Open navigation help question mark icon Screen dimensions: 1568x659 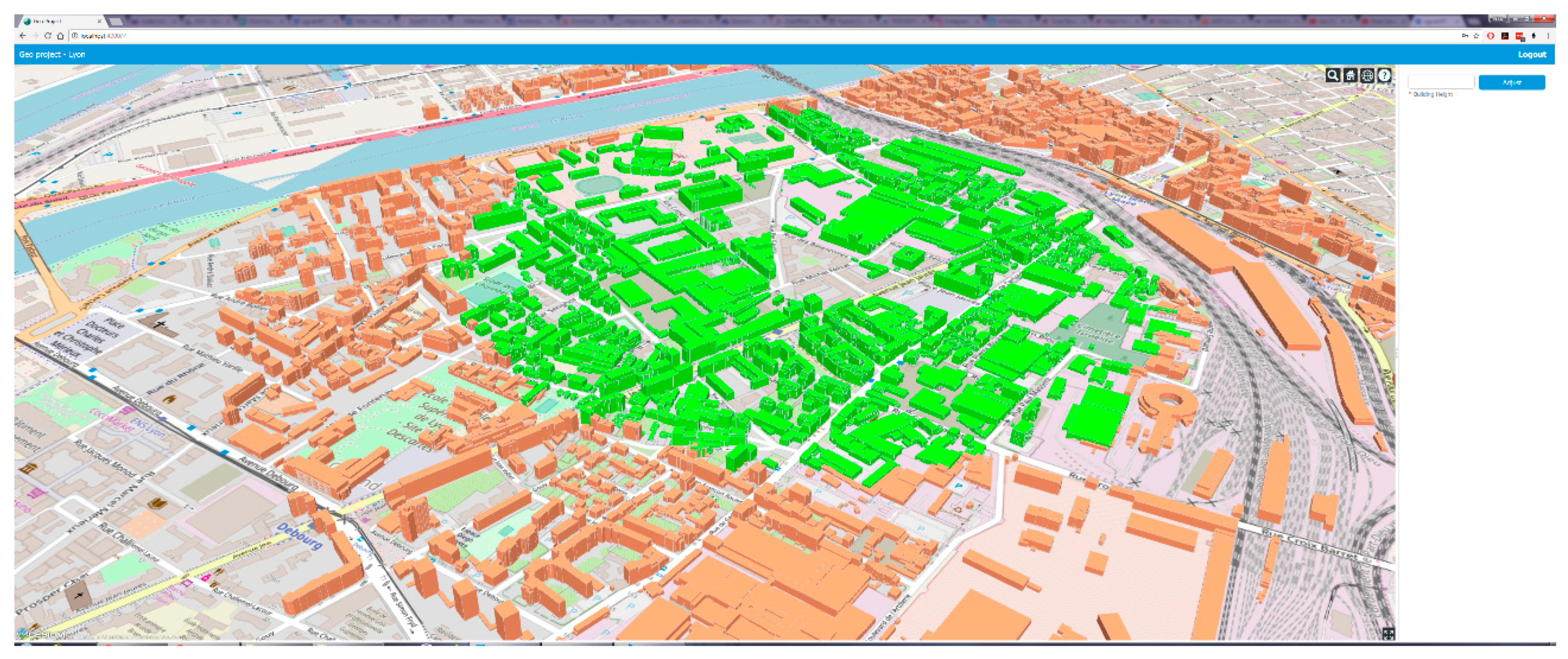(1384, 76)
